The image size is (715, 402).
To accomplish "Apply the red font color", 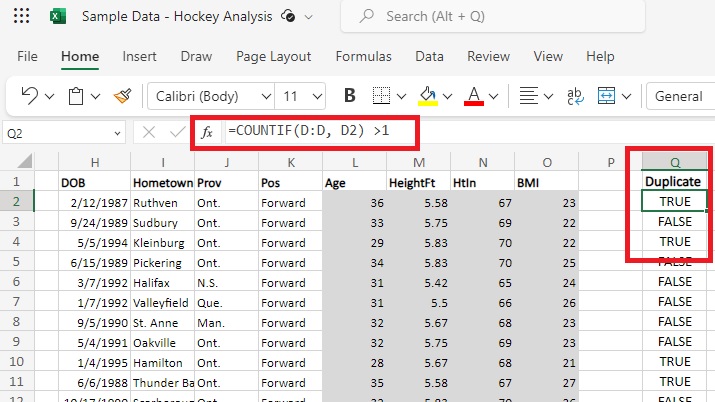I will click(x=474, y=96).
